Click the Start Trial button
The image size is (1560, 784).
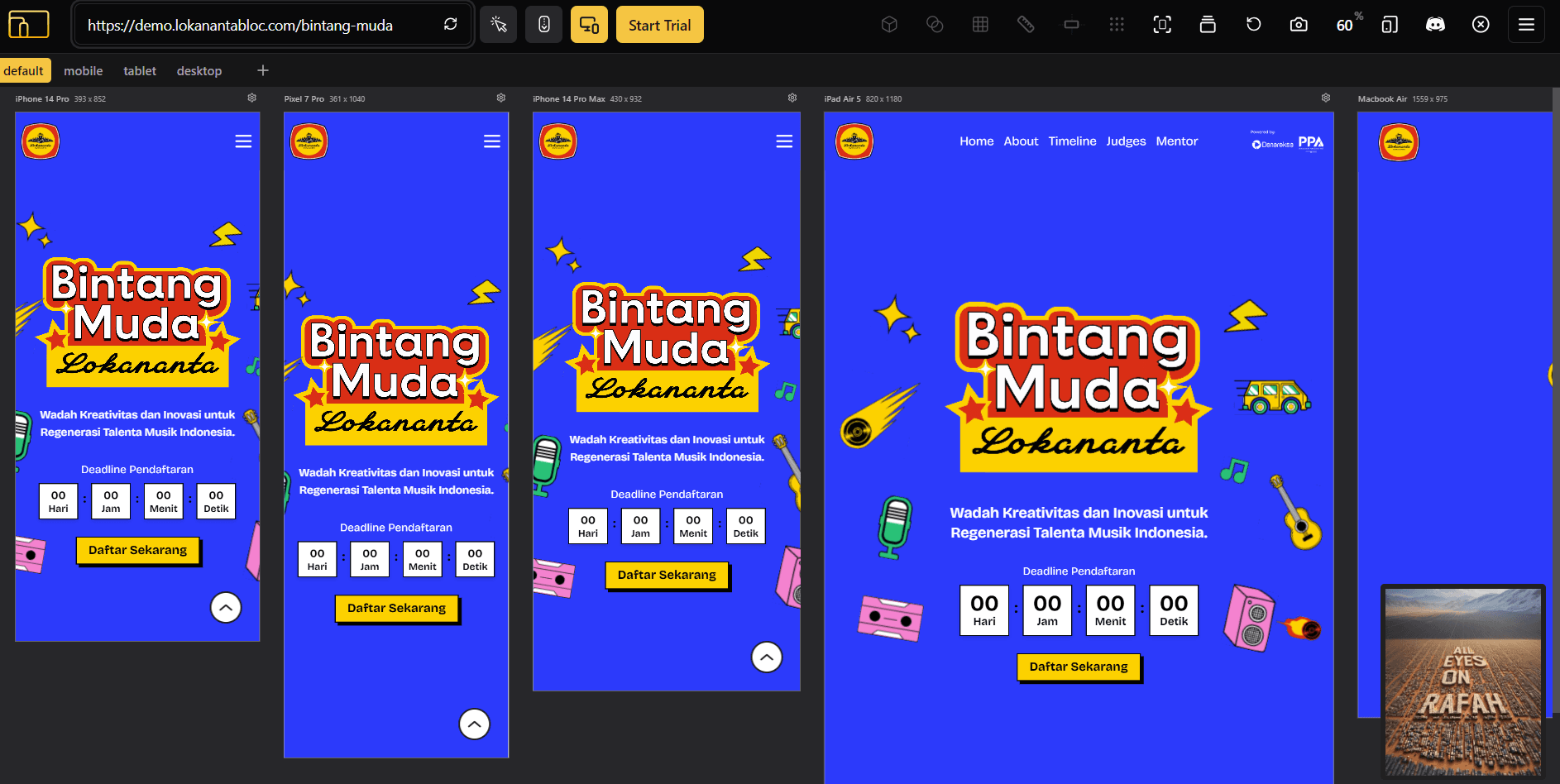[659, 24]
